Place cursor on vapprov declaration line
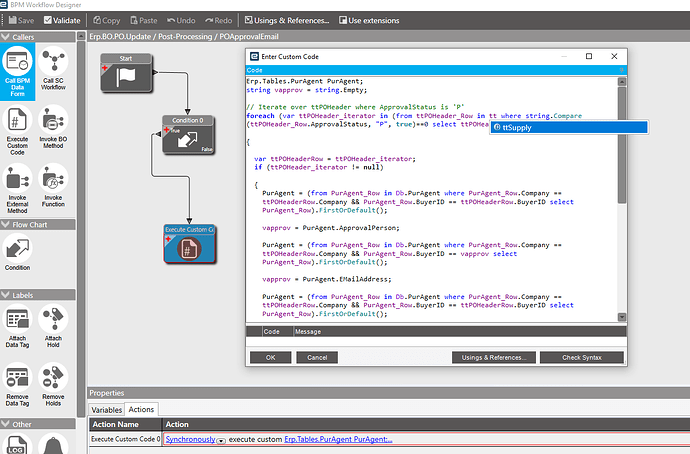Image resolution: width=690 pixels, height=454 pixels. click(307, 90)
